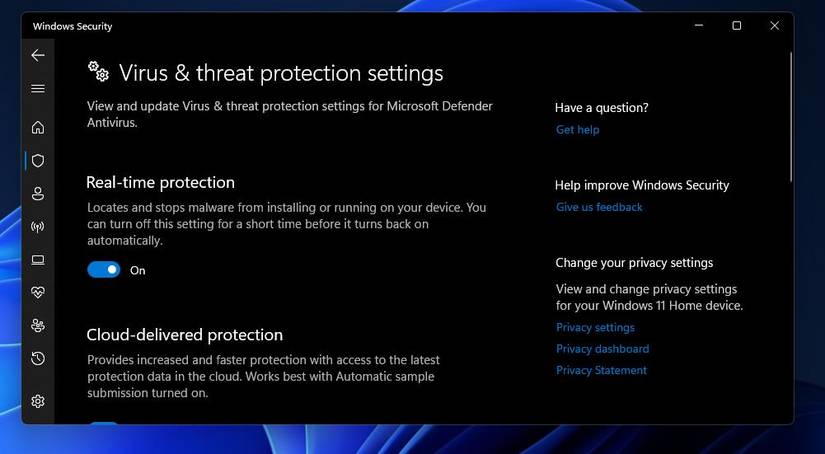Open the Privacy settings link
The height and width of the screenshot is (454, 825).
point(595,328)
